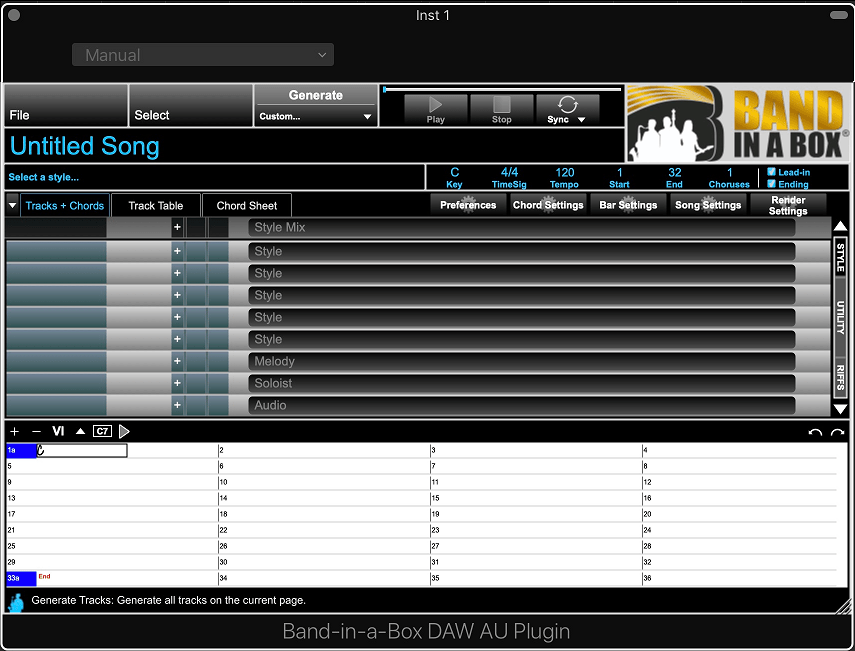Click the Style Mix track label
855x651 pixels.
[x=521, y=227]
